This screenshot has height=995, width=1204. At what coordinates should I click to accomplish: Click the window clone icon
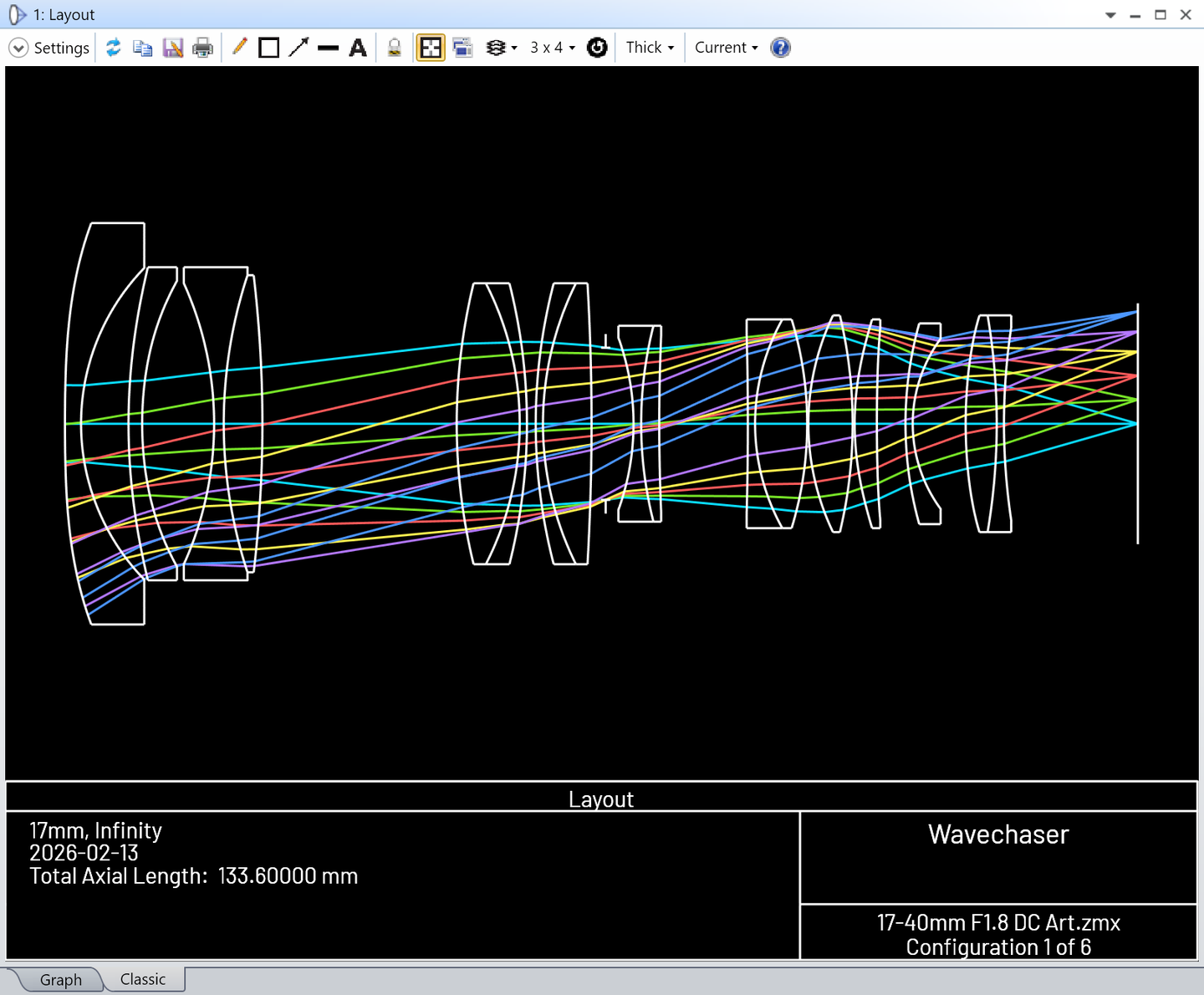point(462,48)
